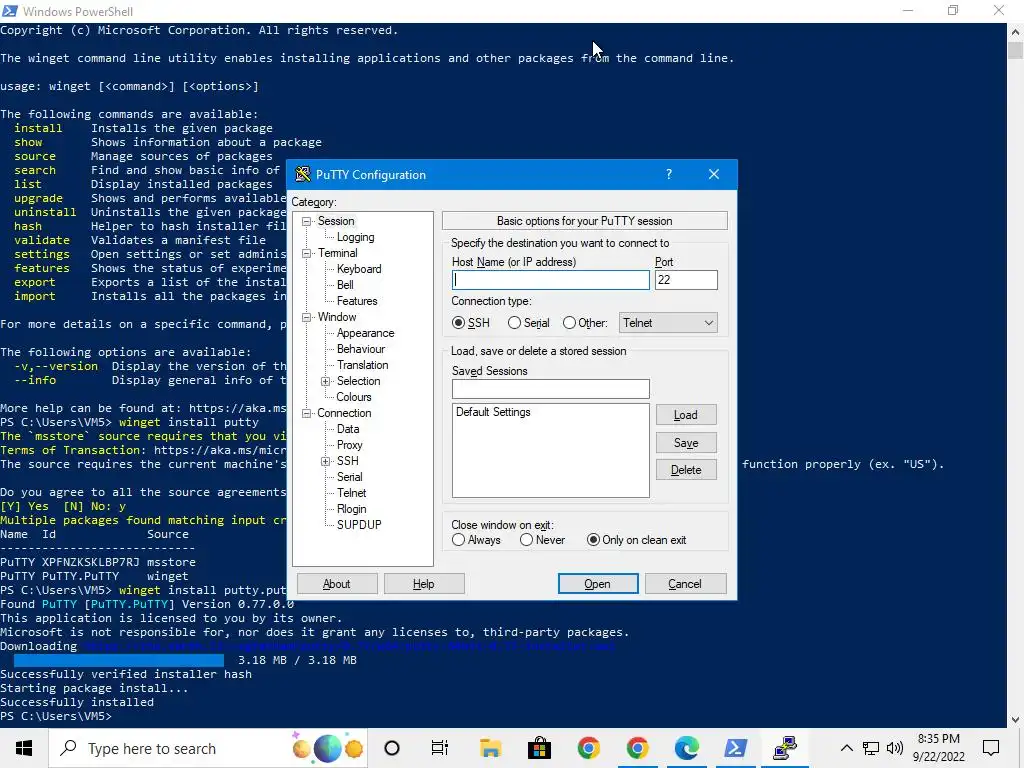Select Serial connection type
Image resolution: width=1024 pixels, height=768 pixels.
(528, 323)
